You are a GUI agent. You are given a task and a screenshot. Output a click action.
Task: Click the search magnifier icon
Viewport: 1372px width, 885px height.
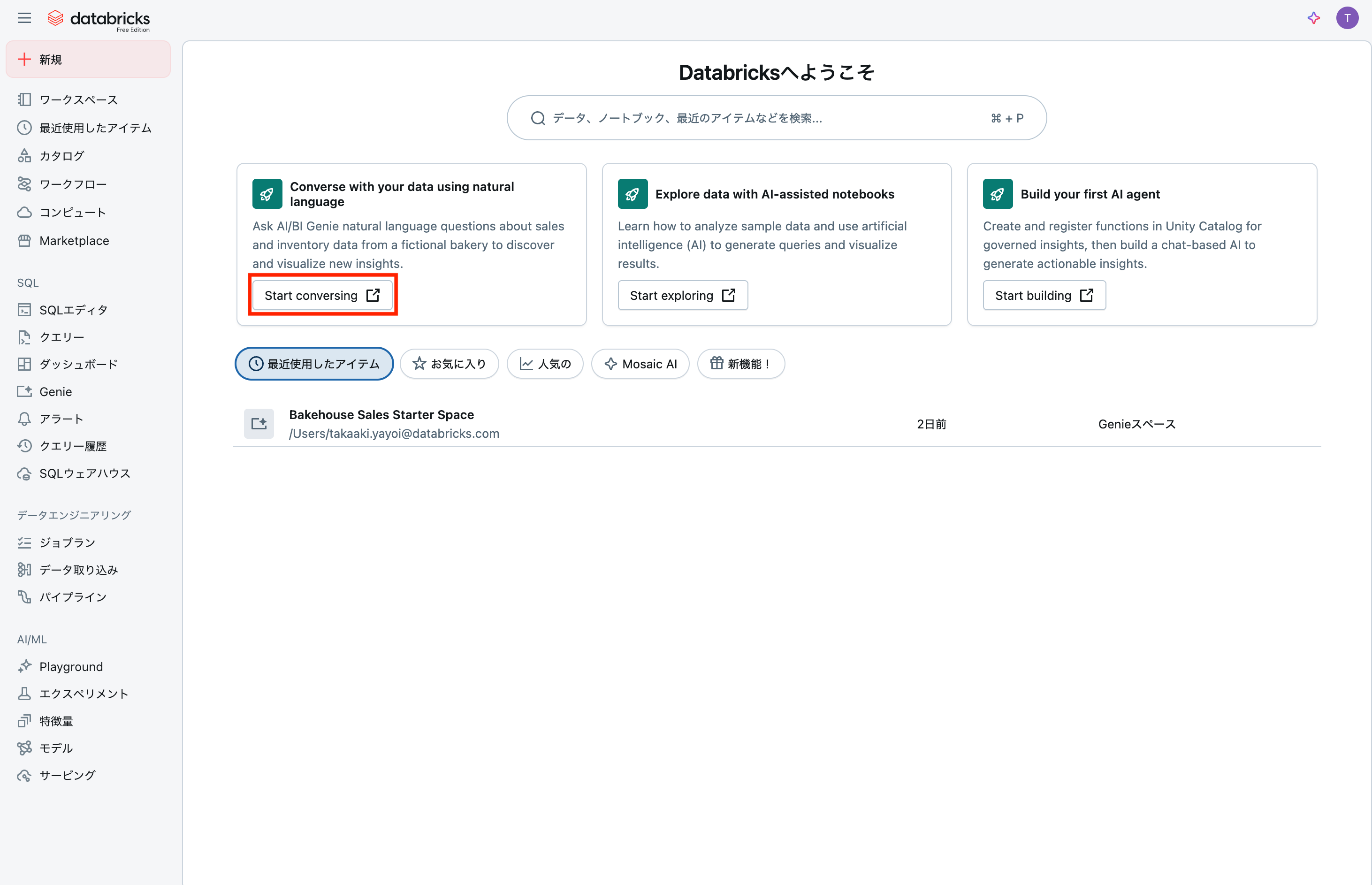538,118
